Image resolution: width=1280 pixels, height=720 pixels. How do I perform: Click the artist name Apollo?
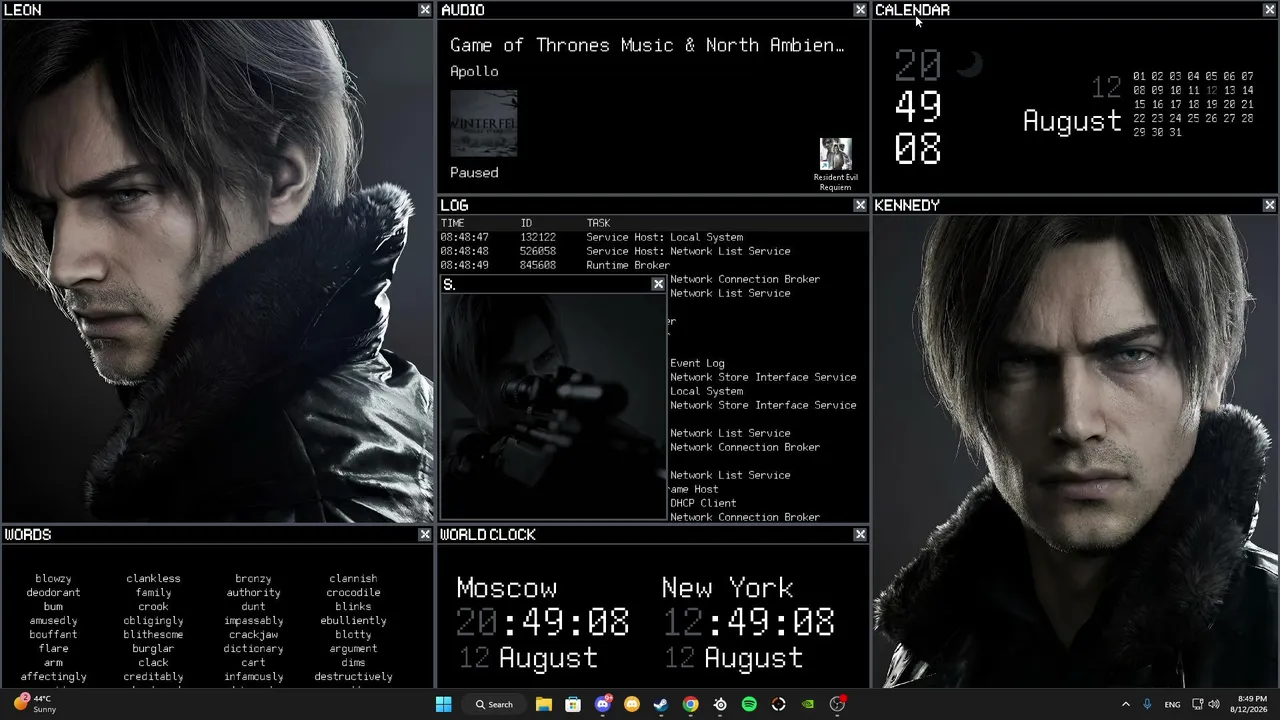pyautogui.click(x=474, y=71)
